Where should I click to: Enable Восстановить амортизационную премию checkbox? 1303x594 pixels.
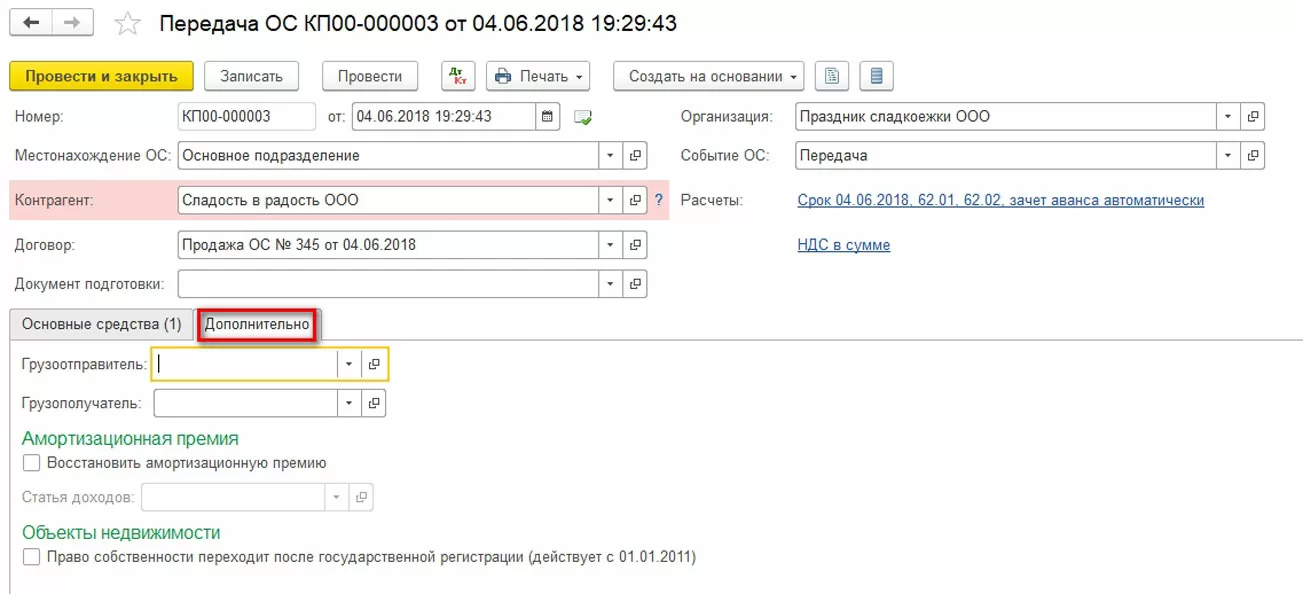(x=32, y=463)
